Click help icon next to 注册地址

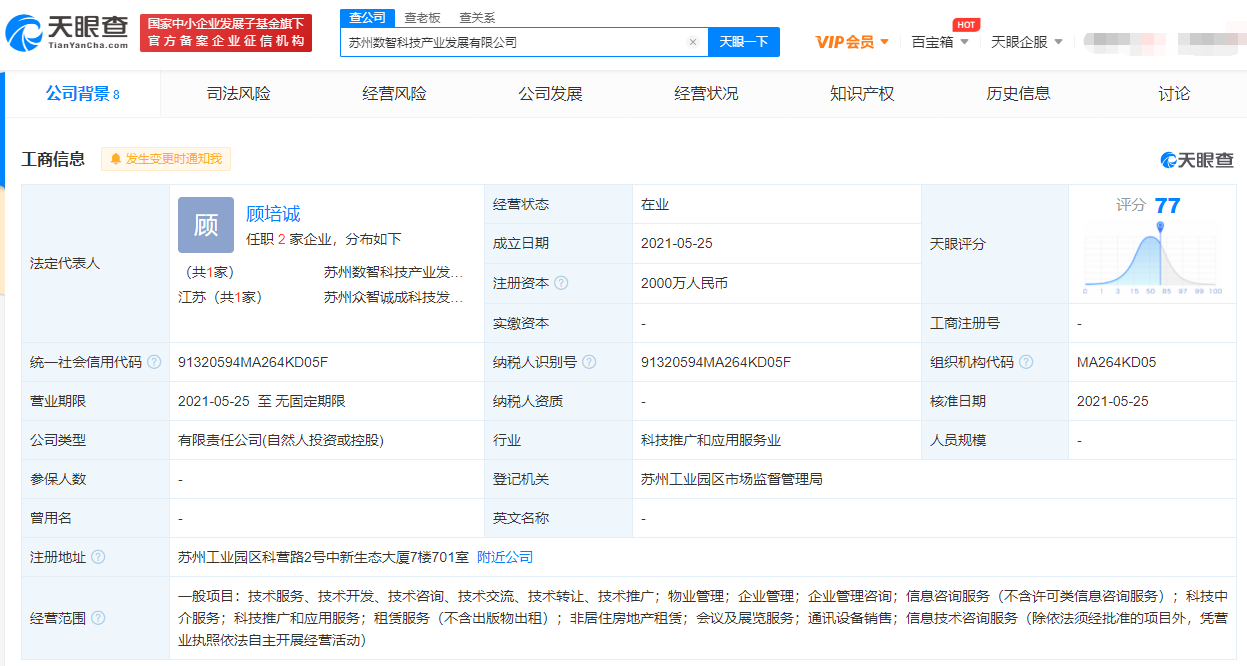(98, 557)
